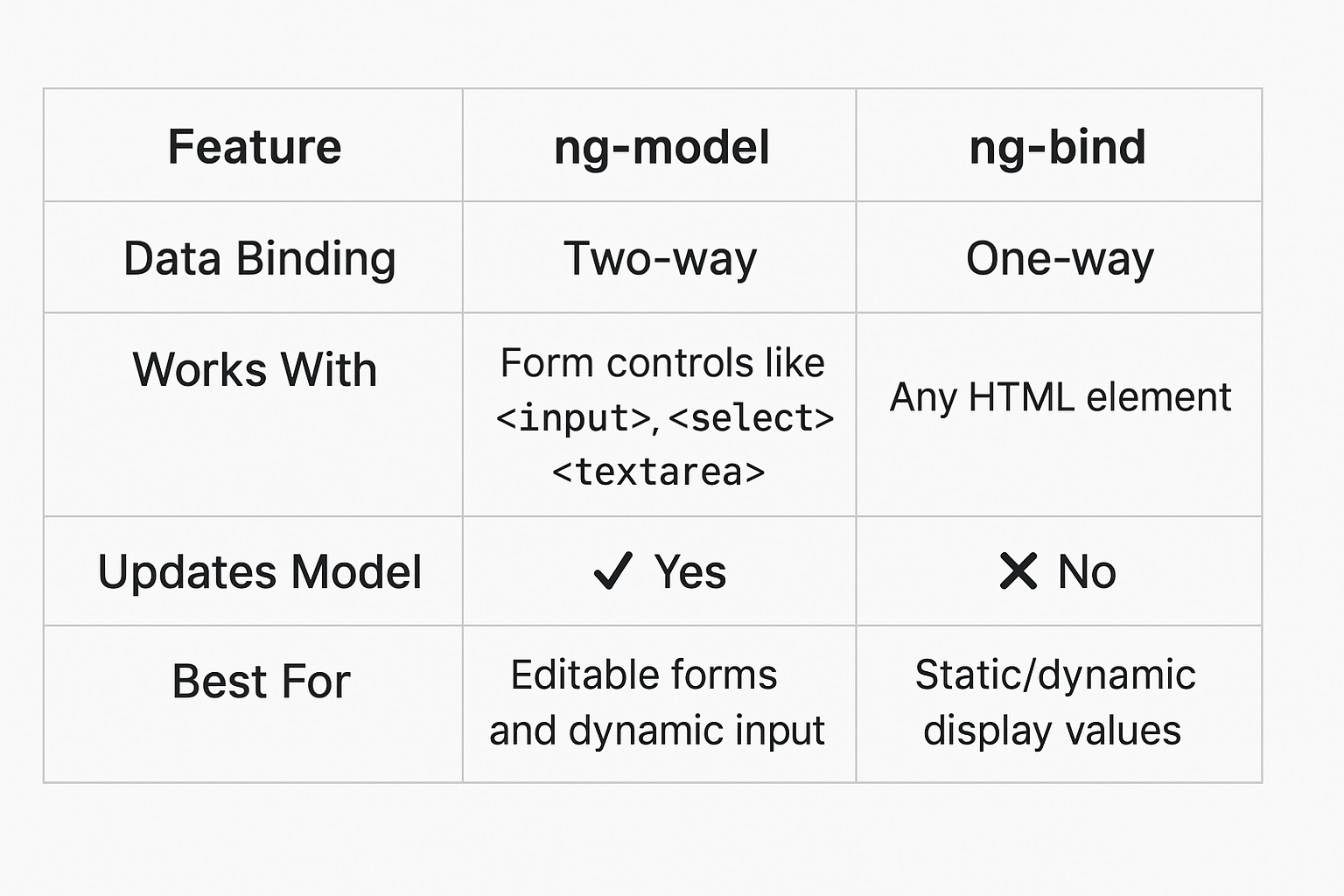1344x896 pixels.
Task: Select the Feature column header
Action: (255, 147)
